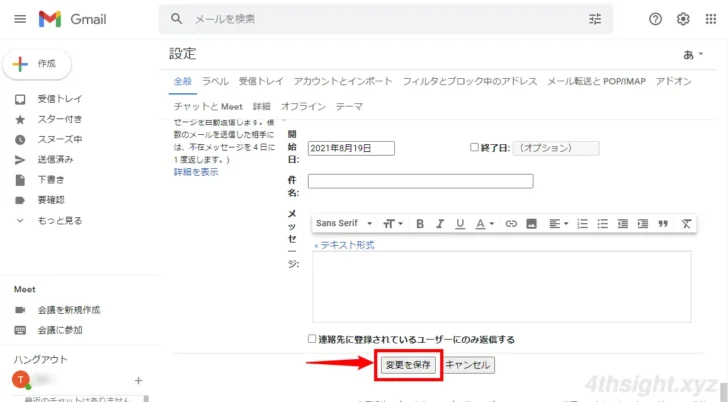Open the settings gear icon
The image size is (728, 402).
[683, 19]
